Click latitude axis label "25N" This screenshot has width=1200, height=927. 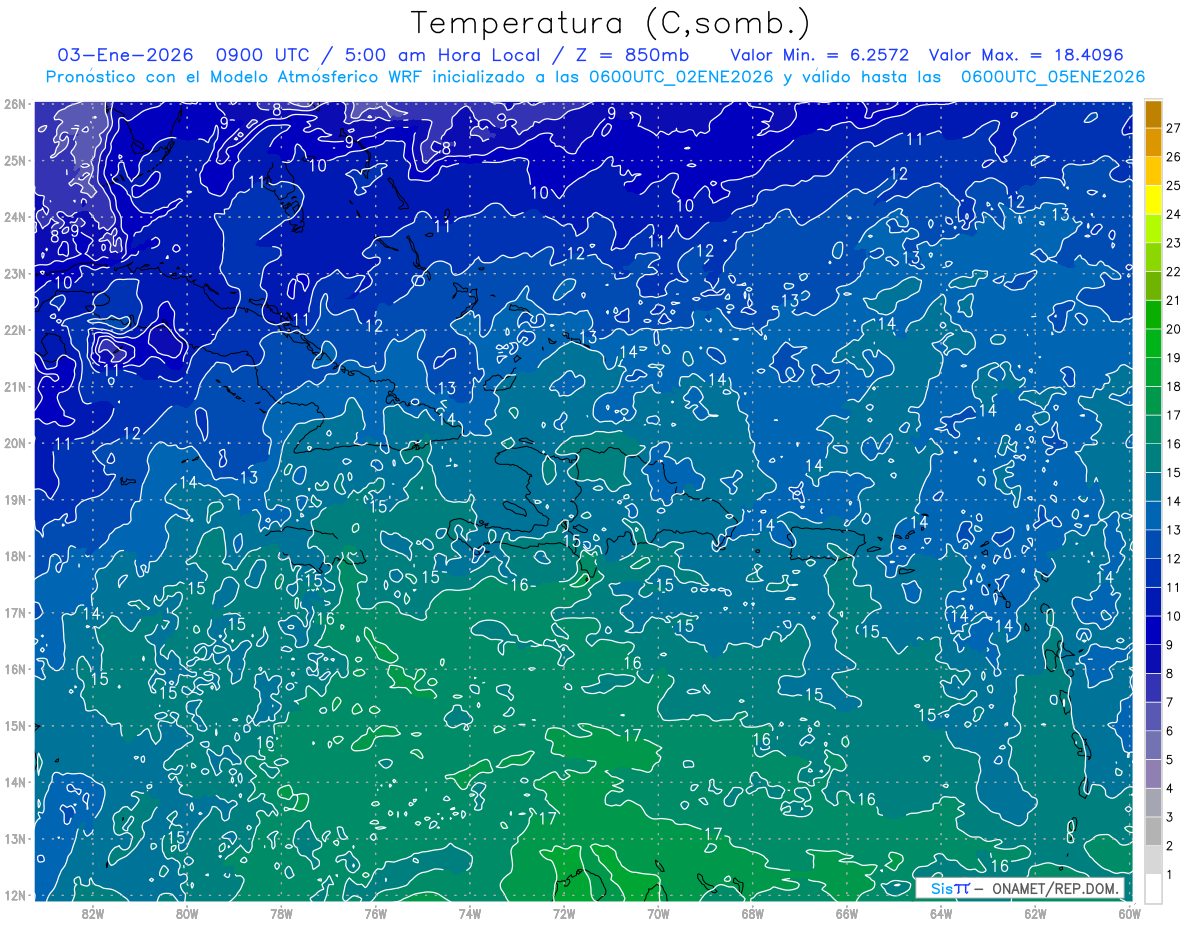click(x=14, y=160)
